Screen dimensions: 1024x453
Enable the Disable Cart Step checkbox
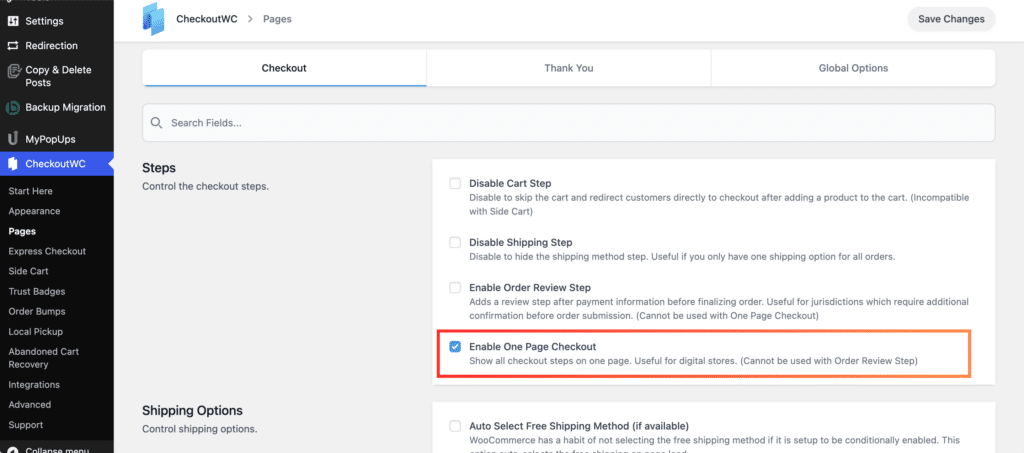455,184
